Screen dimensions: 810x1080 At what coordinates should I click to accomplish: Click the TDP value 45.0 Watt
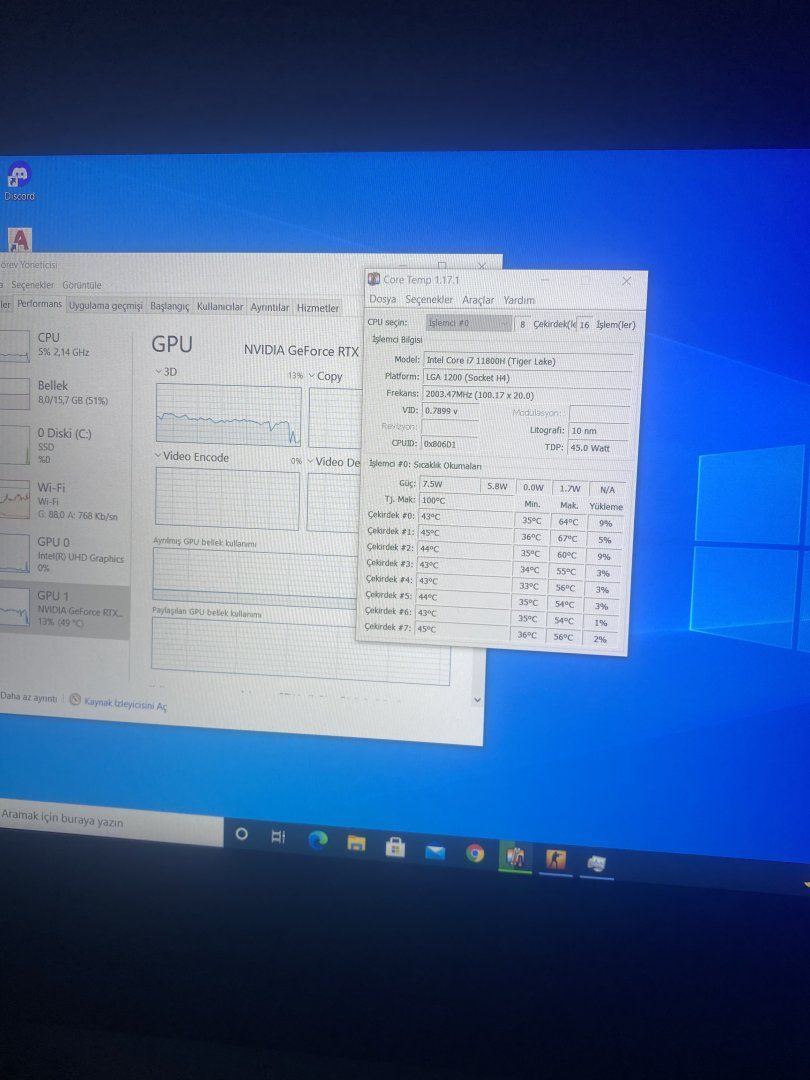597,448
